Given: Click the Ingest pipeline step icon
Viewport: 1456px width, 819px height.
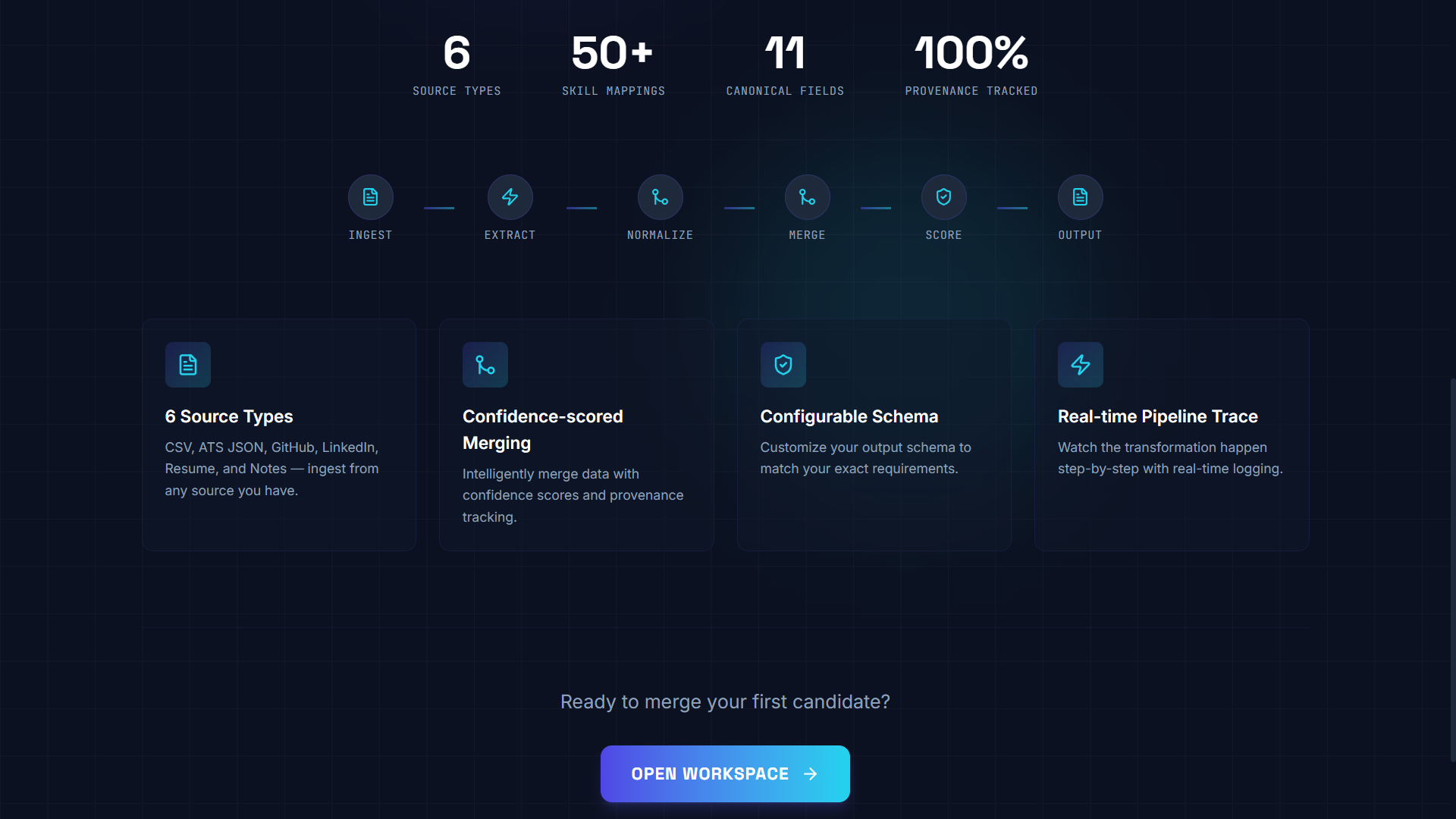Looking at the screenshot, I should [370, 197].
